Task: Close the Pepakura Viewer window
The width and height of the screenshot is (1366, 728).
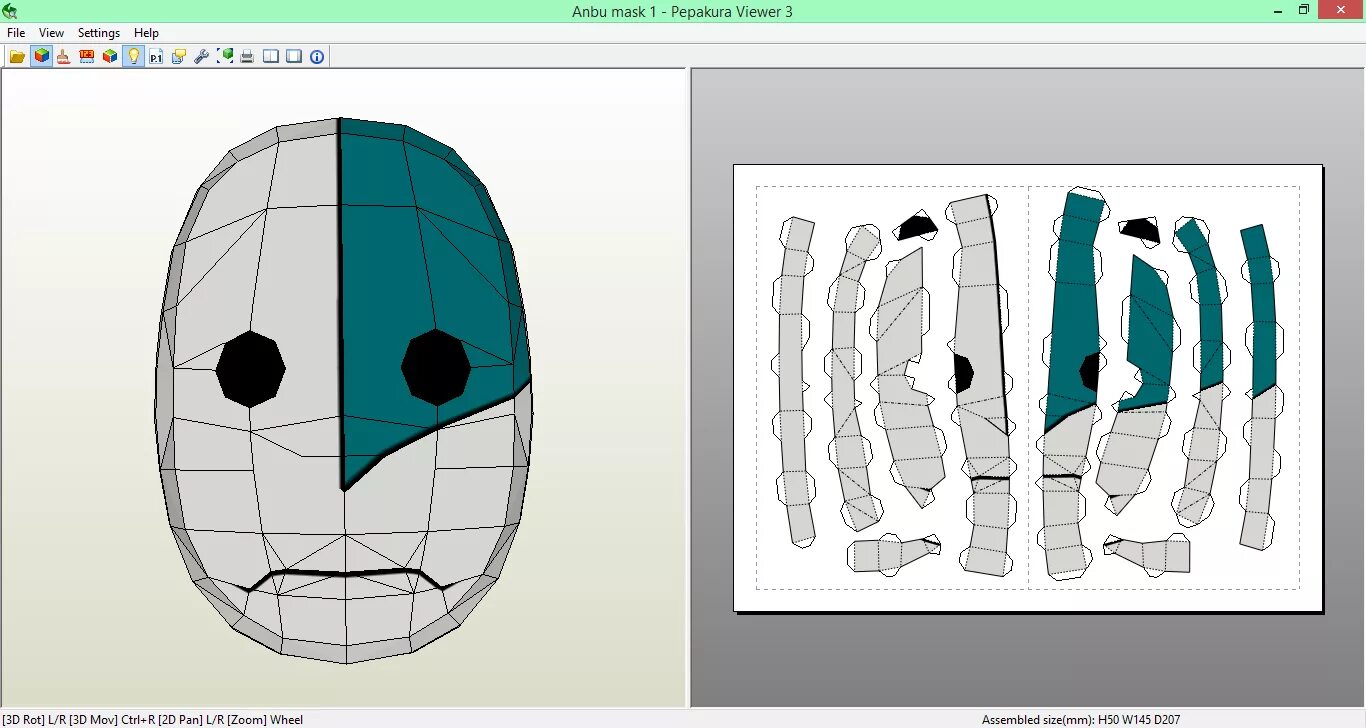Action: tap(1340, 10)
